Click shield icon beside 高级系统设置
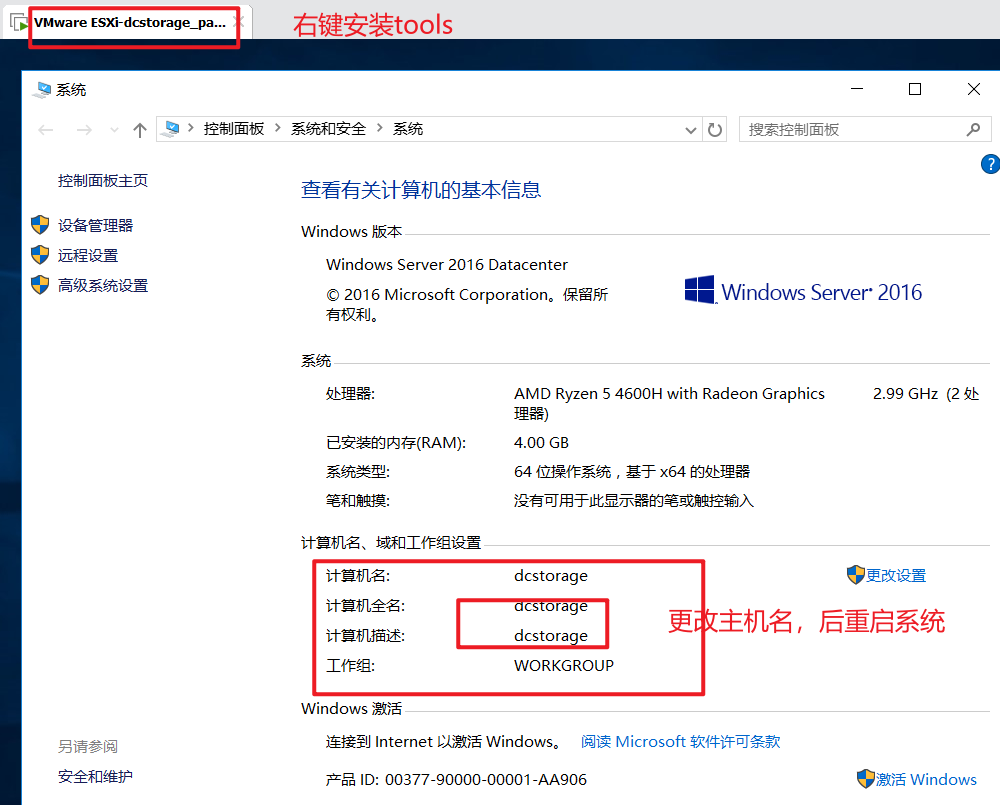The image size is (1000, 805). [x=40, y=284]
